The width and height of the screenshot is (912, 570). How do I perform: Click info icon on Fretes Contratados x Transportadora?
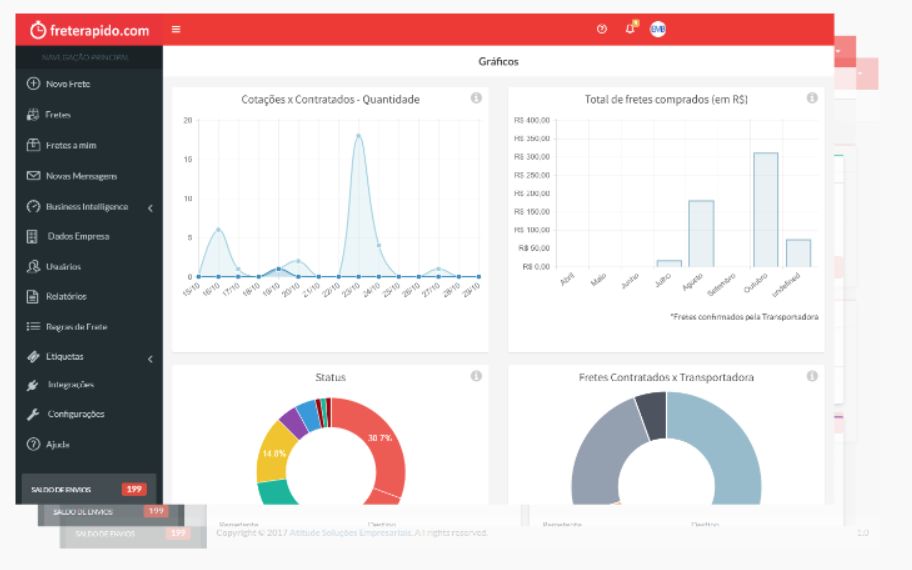tap(812, 376)
